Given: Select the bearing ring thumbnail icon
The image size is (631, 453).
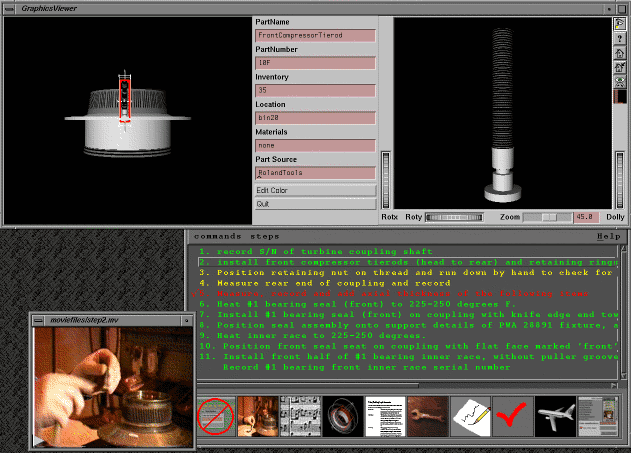Looking at the screenshot, I should point(340,416).
